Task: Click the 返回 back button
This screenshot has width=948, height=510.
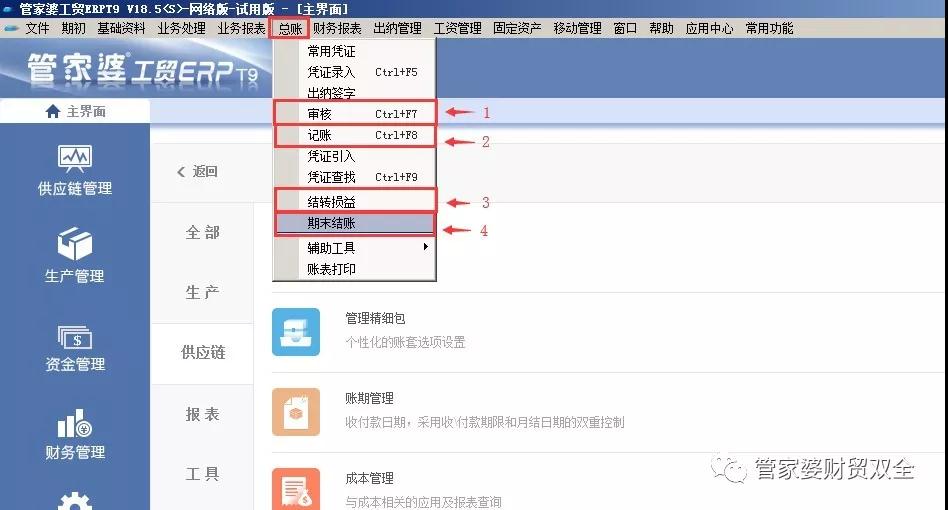Action: [197, 172]
